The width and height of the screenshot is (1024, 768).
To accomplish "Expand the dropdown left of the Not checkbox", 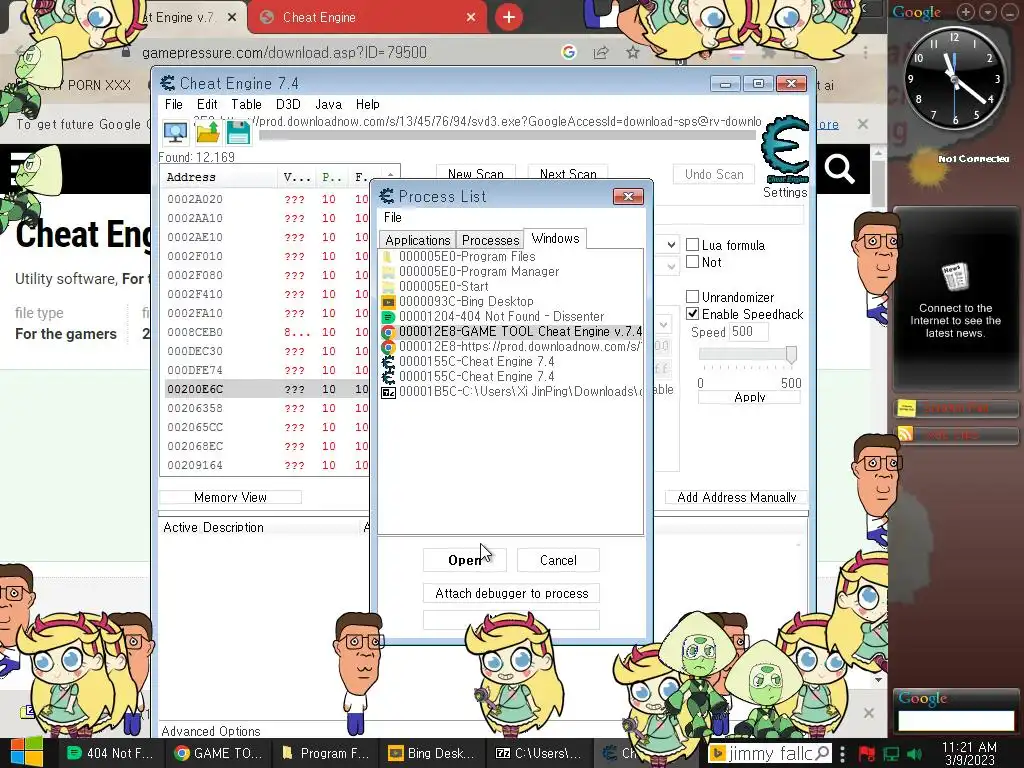I will pyautogui.click(x=671, y=266).
